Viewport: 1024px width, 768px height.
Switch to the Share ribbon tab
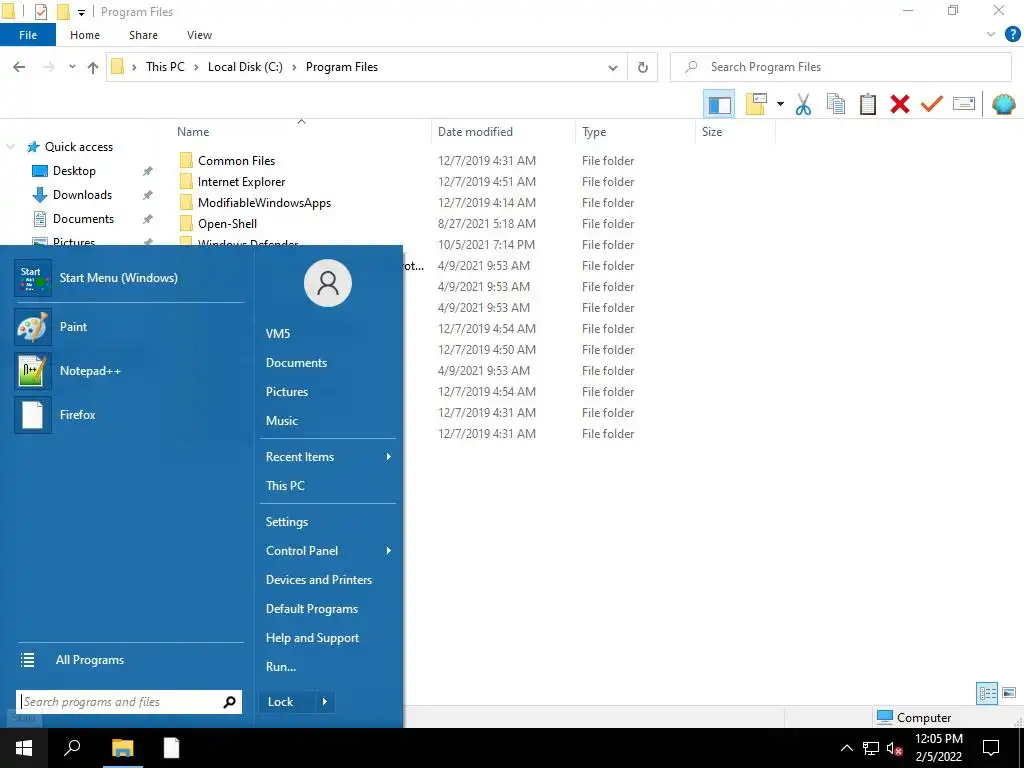143,35
